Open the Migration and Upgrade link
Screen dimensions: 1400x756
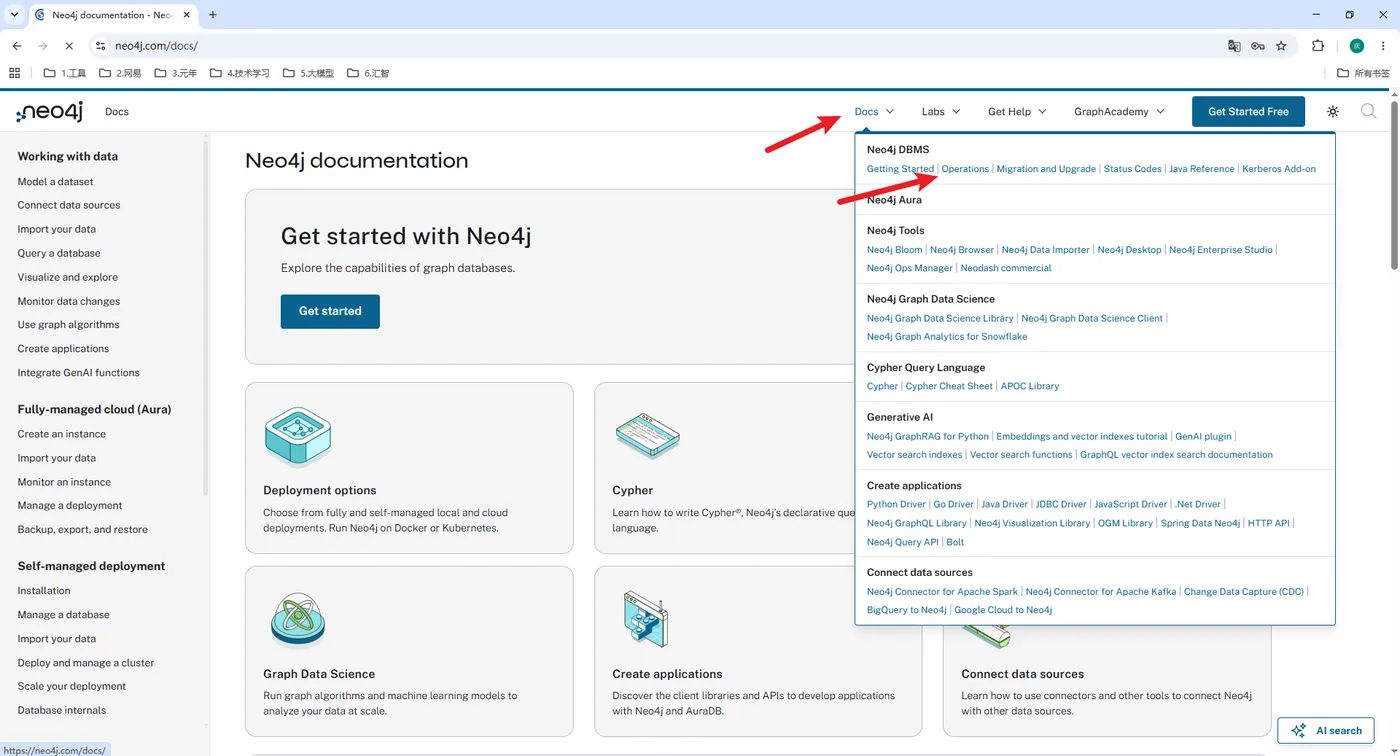(x=1046, y=169)
